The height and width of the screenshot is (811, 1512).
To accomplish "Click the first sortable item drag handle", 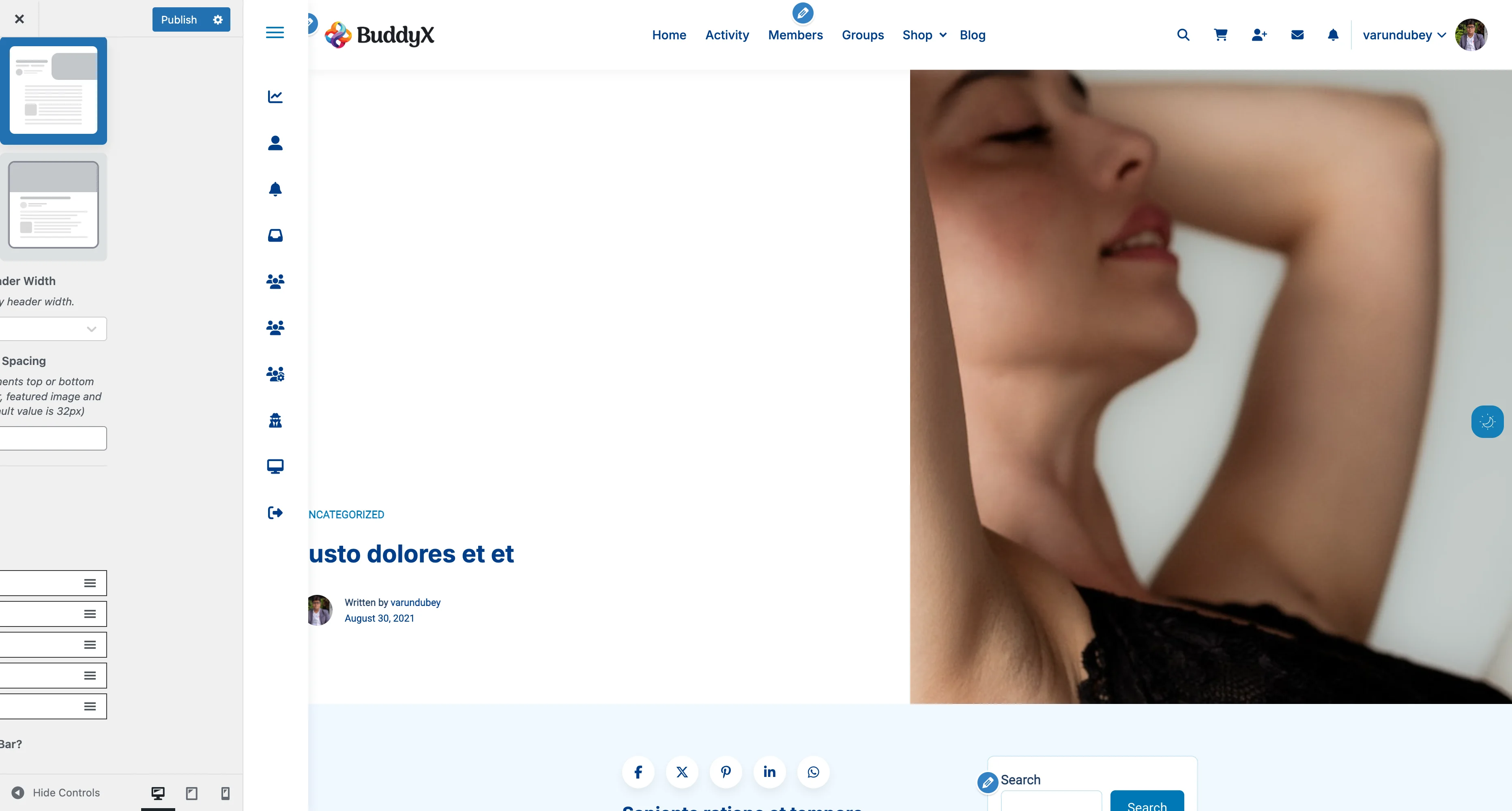I will click(x=90, y=583).
